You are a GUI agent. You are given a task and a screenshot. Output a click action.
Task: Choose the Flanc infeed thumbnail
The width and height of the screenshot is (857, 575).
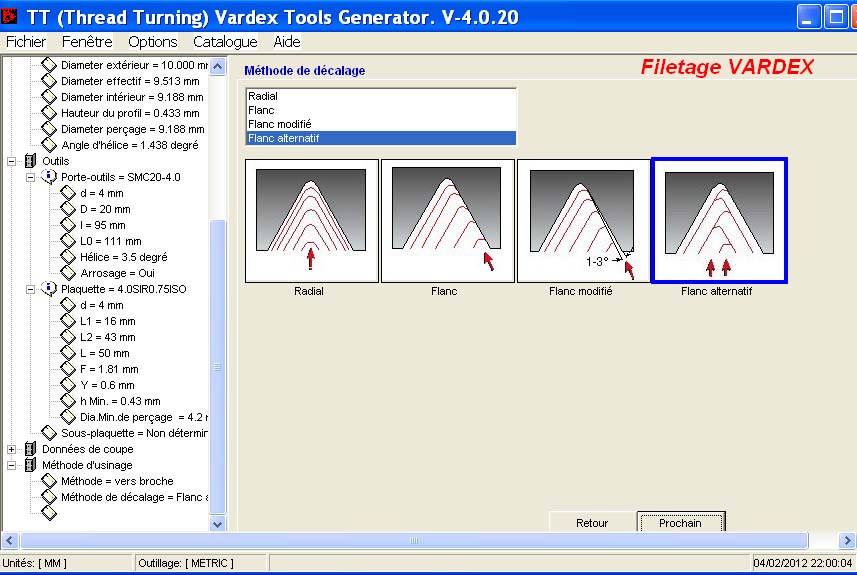[448, 221]
